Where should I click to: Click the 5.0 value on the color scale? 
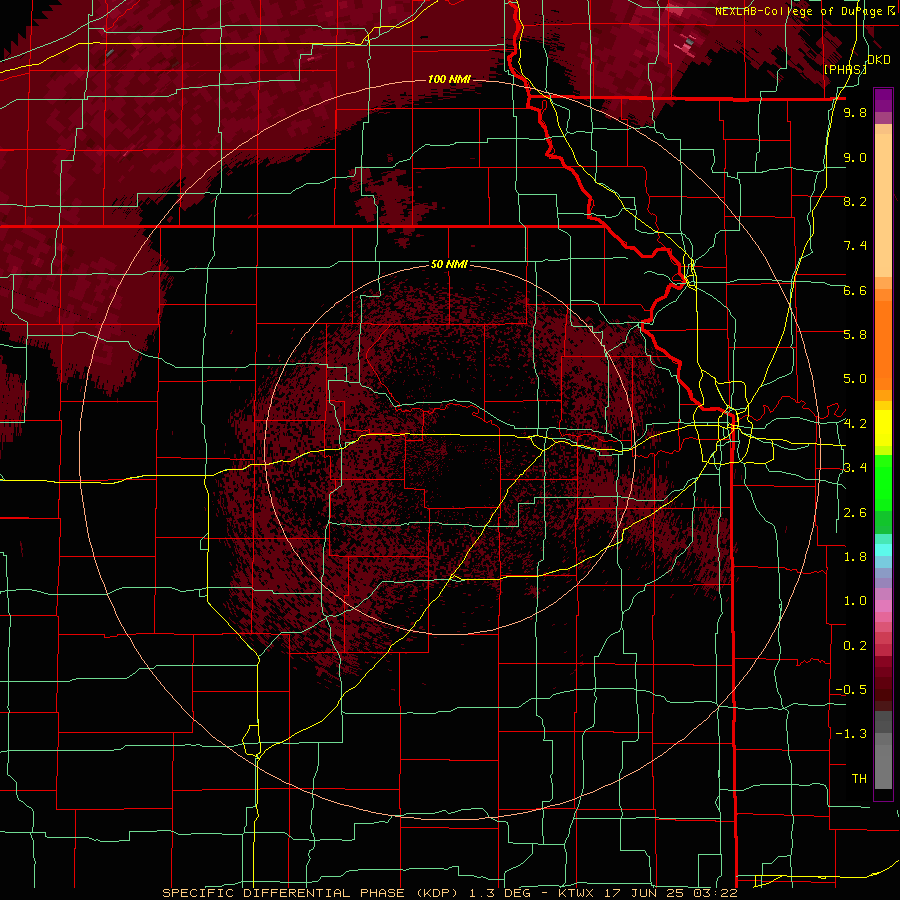pyautogui.click(x=855, y=379)
